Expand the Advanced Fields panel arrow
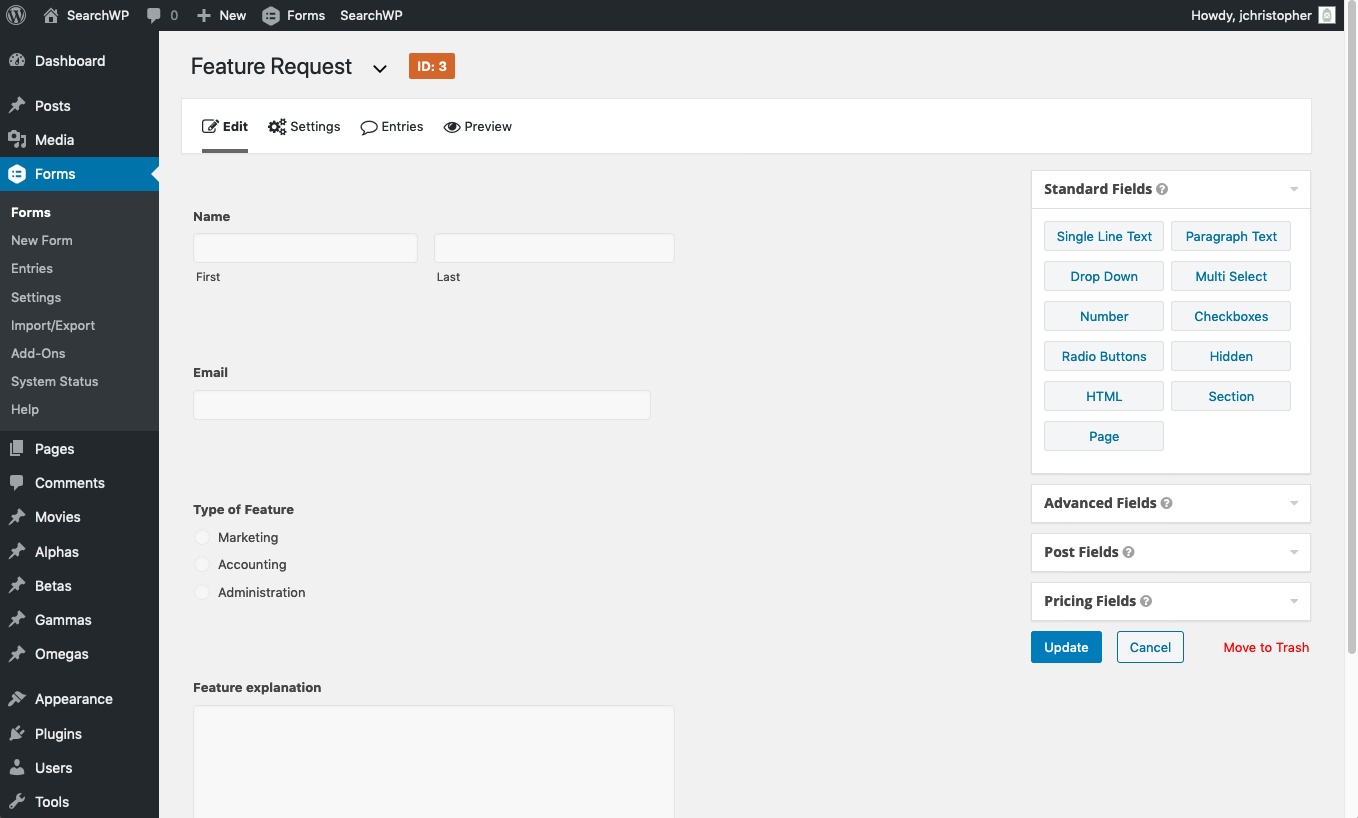 [x=1294, y=503]
